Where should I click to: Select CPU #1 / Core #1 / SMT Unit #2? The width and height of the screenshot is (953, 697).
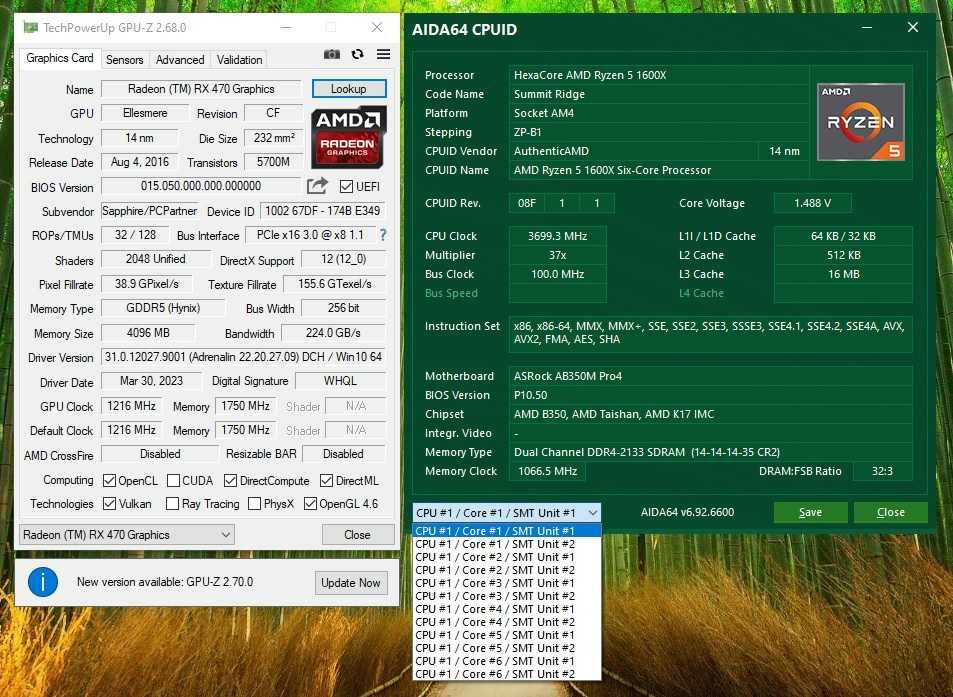(x=507, y=544)
